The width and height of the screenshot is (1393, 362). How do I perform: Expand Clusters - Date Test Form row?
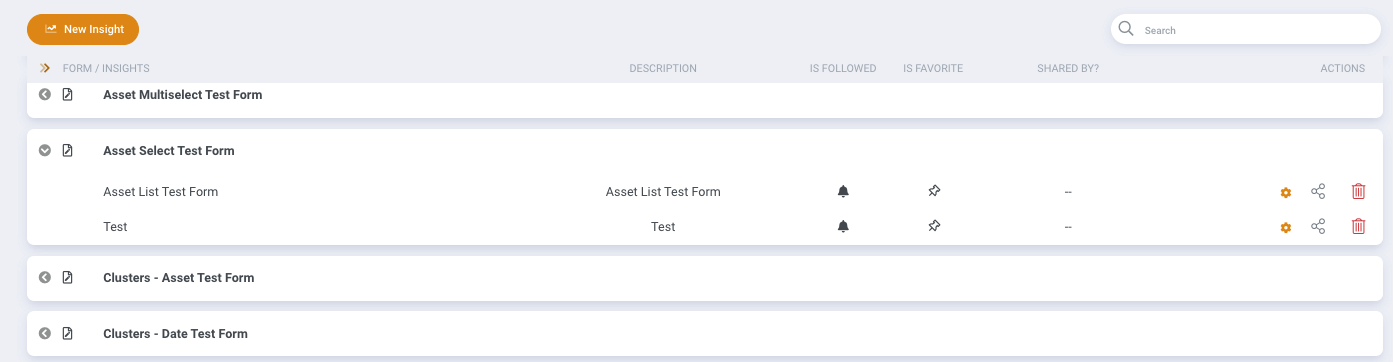pos(45,333)
